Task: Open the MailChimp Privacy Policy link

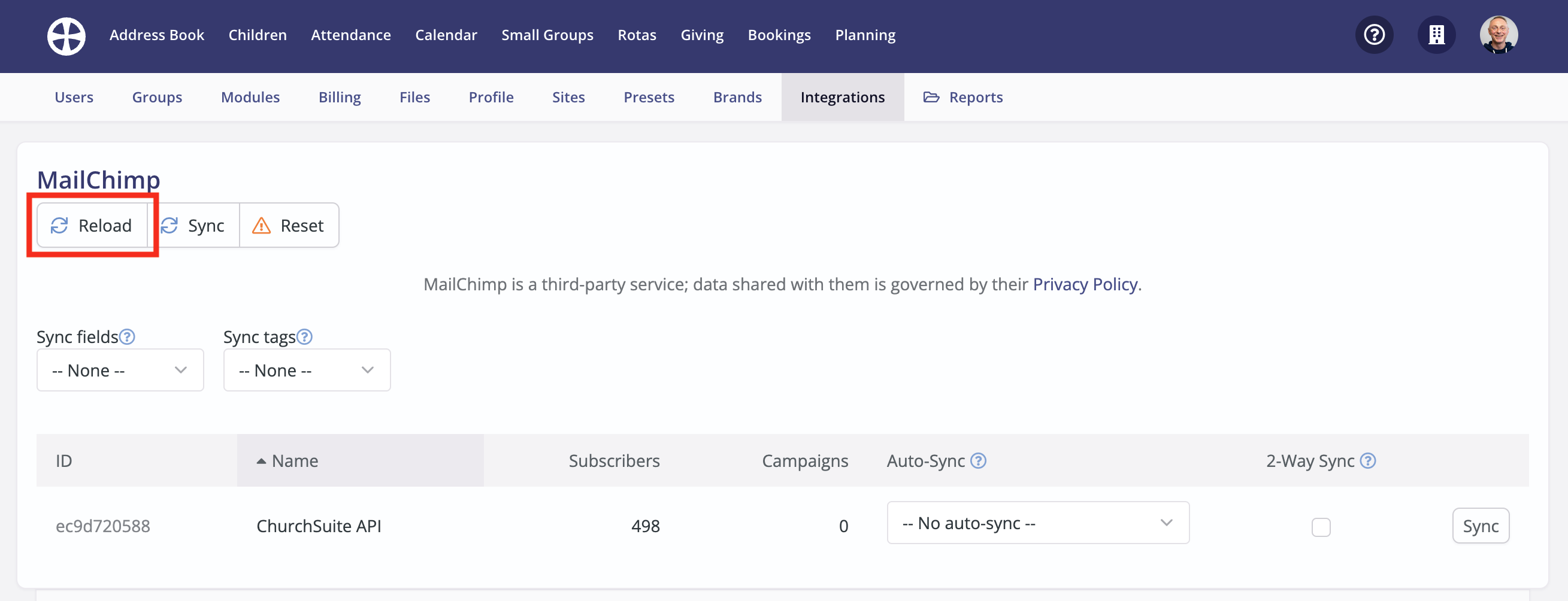Action: [1085, 284]
